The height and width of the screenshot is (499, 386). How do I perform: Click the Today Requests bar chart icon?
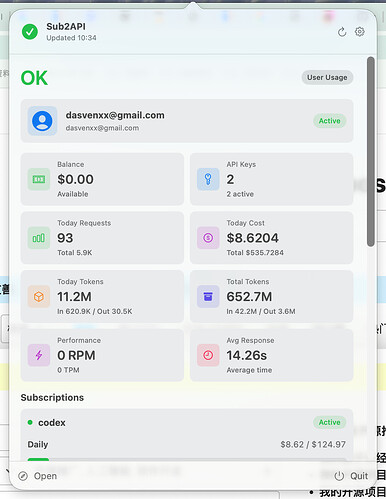tap(39, 238)
